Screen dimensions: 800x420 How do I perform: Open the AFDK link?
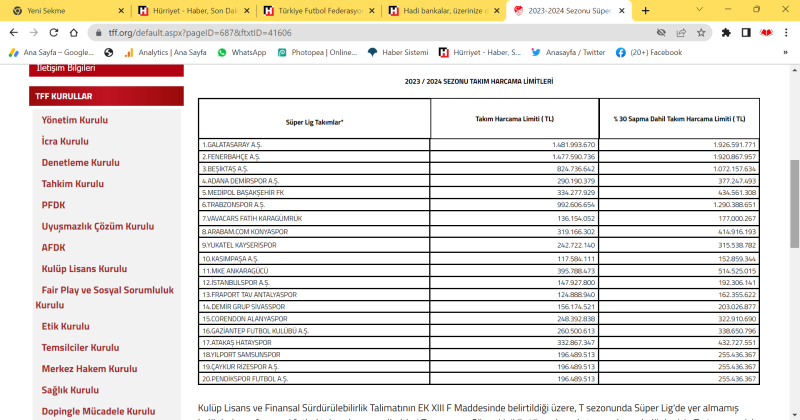[53, 248]
